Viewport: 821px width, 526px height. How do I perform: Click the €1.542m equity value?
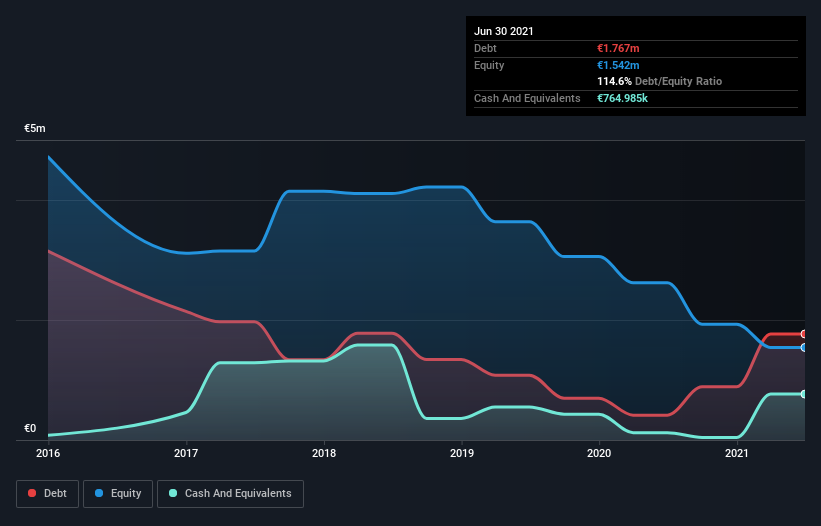(618, 65)
